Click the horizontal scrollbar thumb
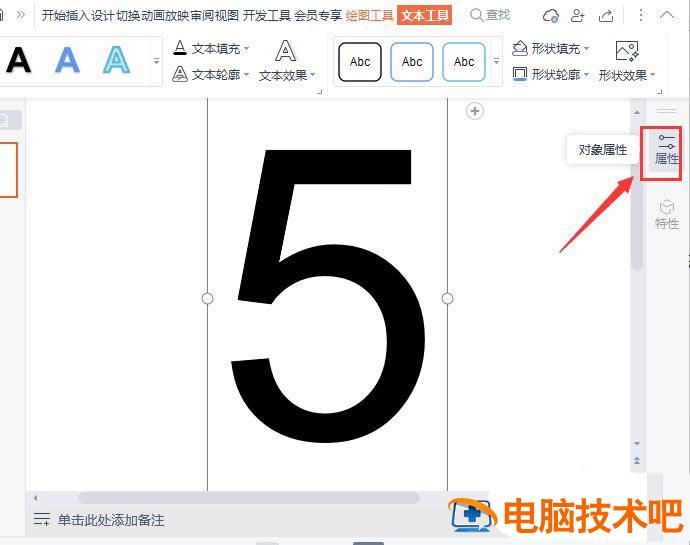The height and width of the screenshot is (545, 690). (249, 498)
